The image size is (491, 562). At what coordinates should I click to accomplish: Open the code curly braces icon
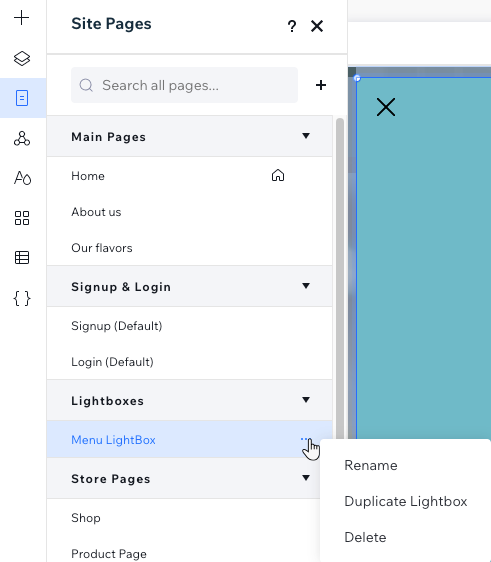22,298
